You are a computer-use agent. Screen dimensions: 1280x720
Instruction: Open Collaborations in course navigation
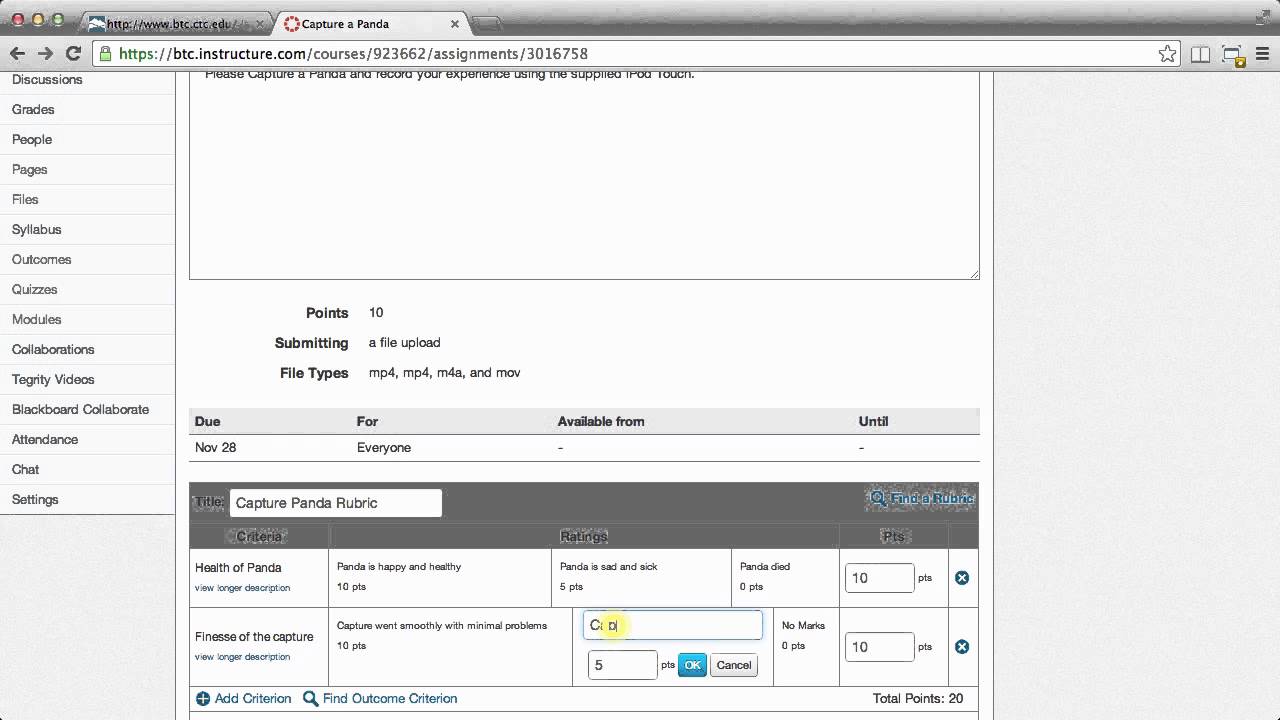[53, 349]
